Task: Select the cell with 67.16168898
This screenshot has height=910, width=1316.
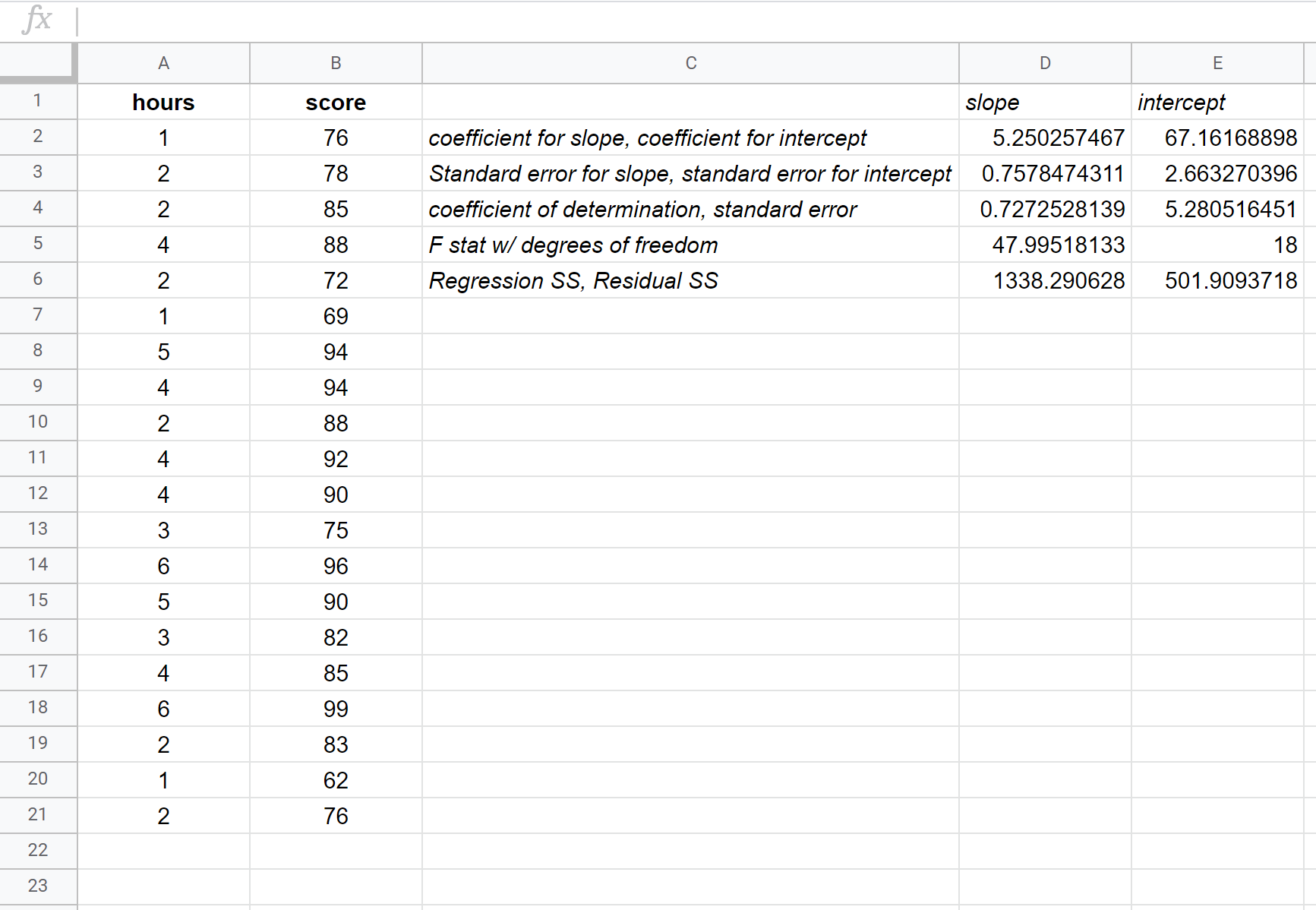Action: click(x=1217, y=137)
